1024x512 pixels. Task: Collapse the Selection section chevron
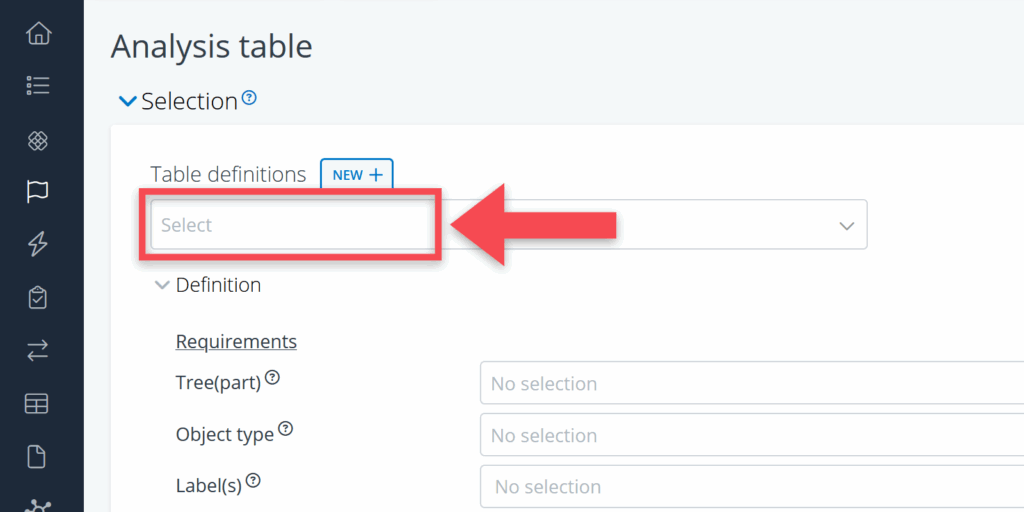(127, 101)
